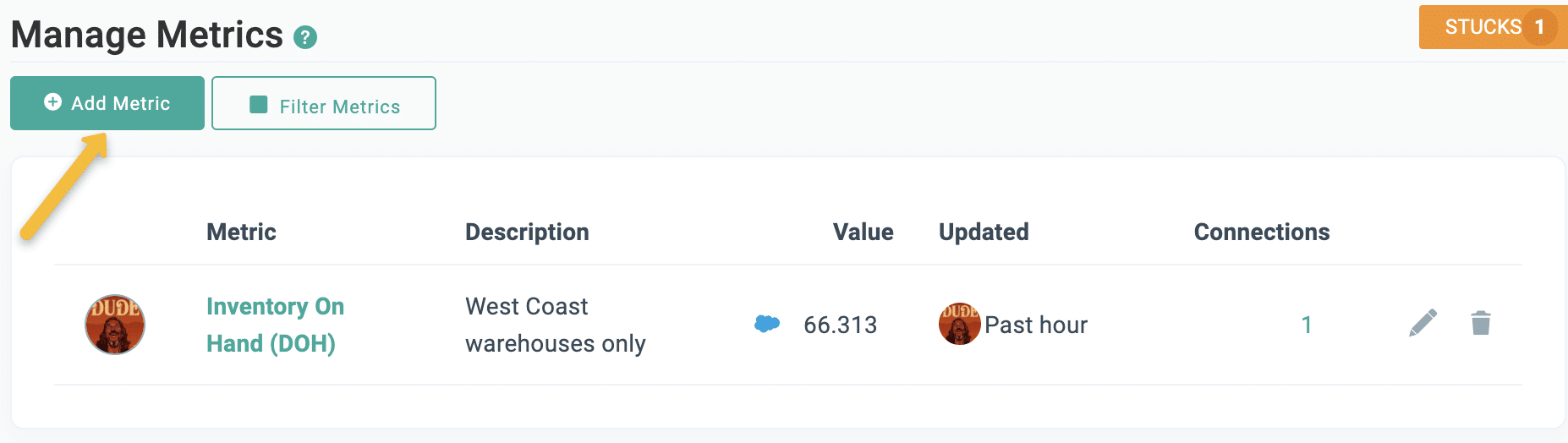The image size is (1568, 443).
Task: Delete the Inventory On Hand metric
Action: [1480, 323]
